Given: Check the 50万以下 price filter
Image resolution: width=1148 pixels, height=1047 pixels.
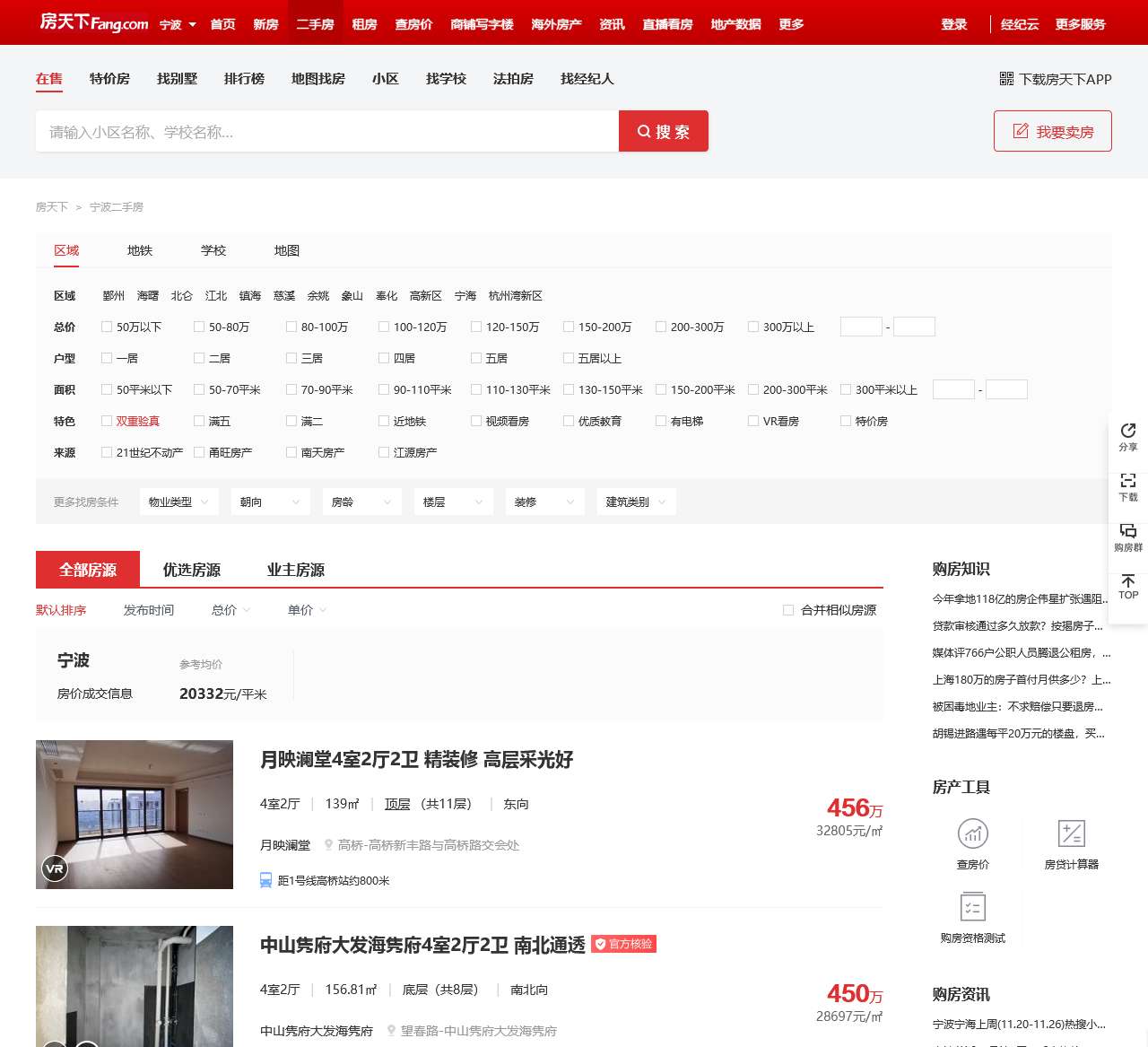Looking at the screenshot, I should click(107, 327).
